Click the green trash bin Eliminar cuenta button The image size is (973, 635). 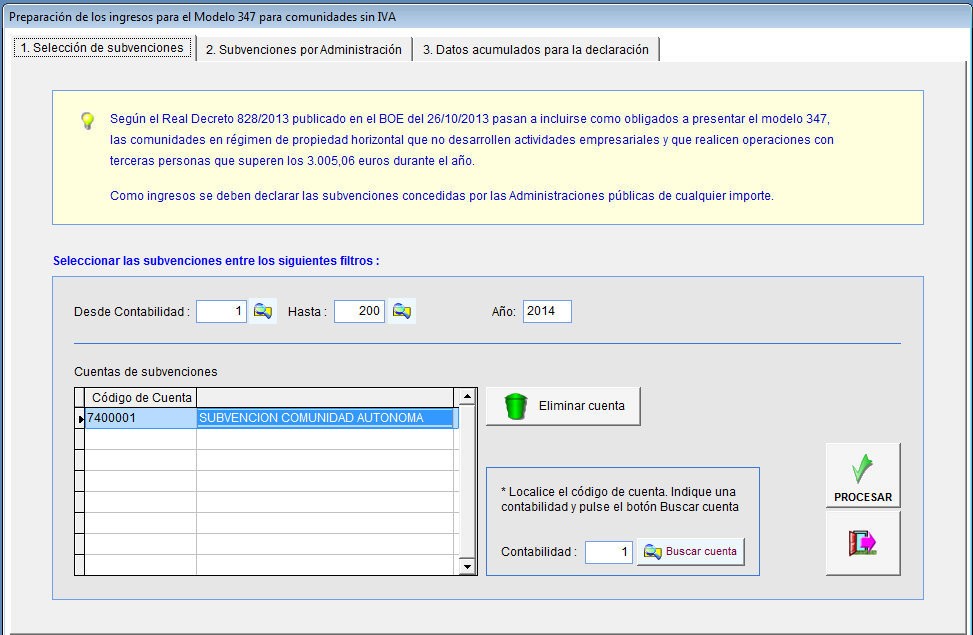point(563,406)
